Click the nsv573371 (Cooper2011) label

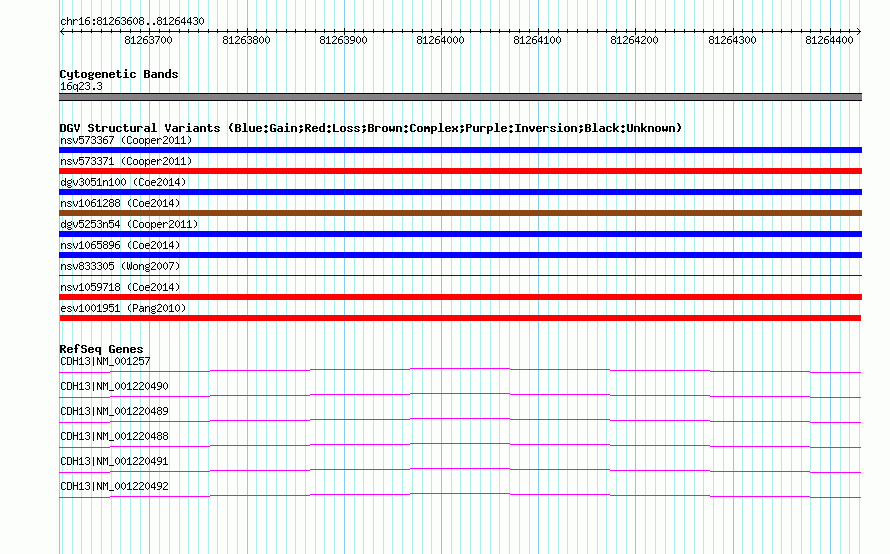coord(126,161)
